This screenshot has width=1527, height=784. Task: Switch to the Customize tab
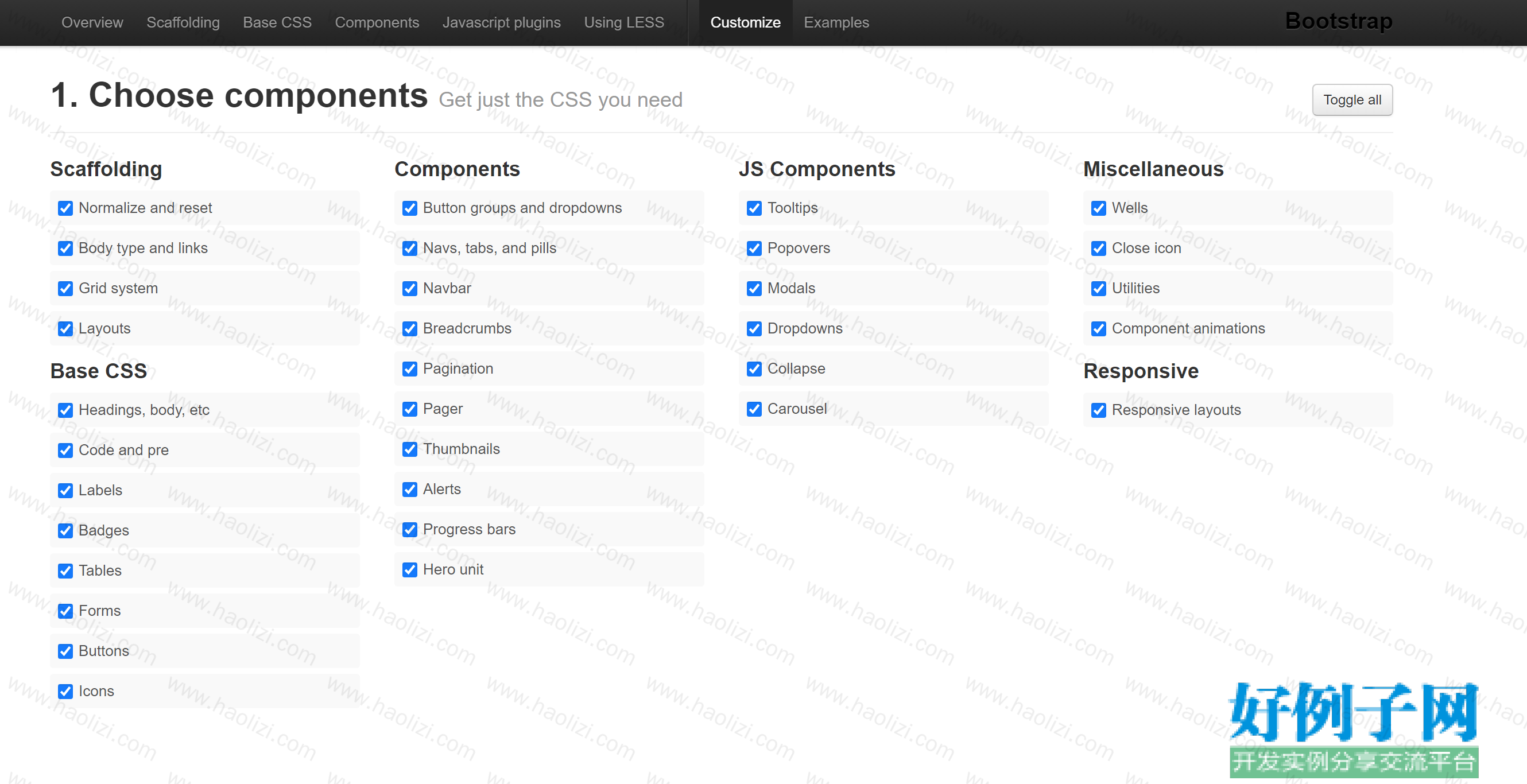pyautogui.click(x=745, y=22)
